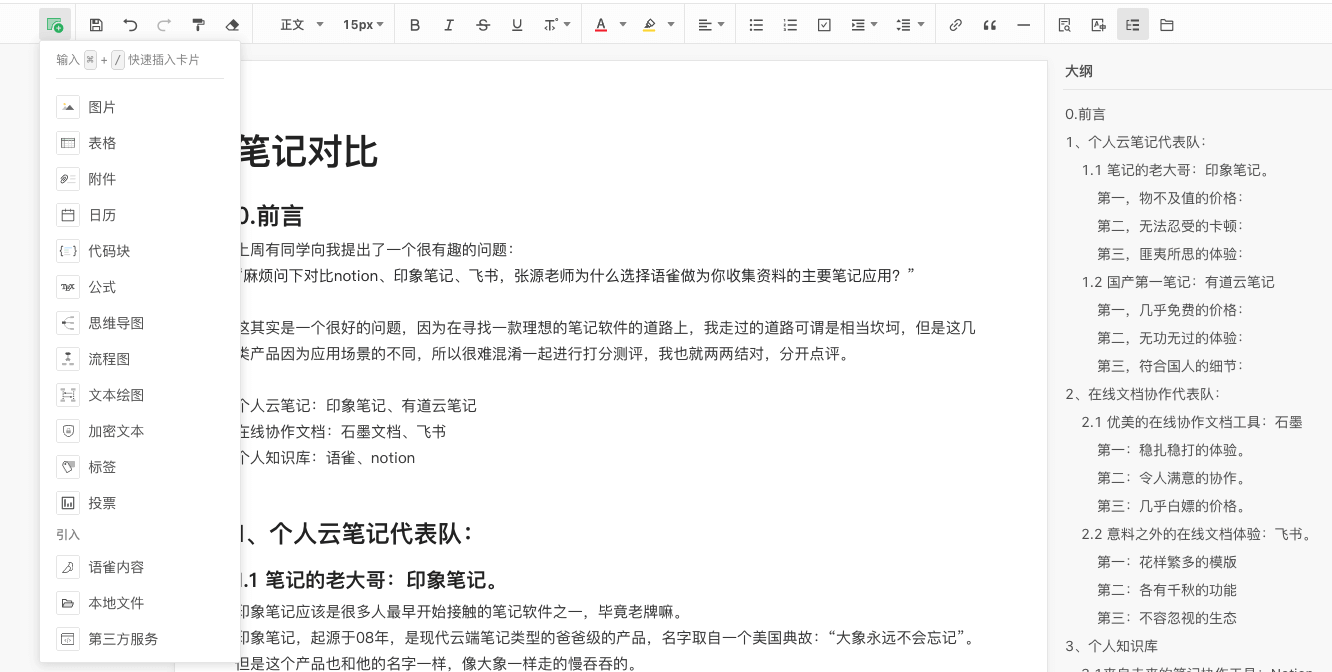Click the 第三方服务 third-party service icon
Image resolution: width=1332 pixels, height=672 pixels.
click(68, 639)
